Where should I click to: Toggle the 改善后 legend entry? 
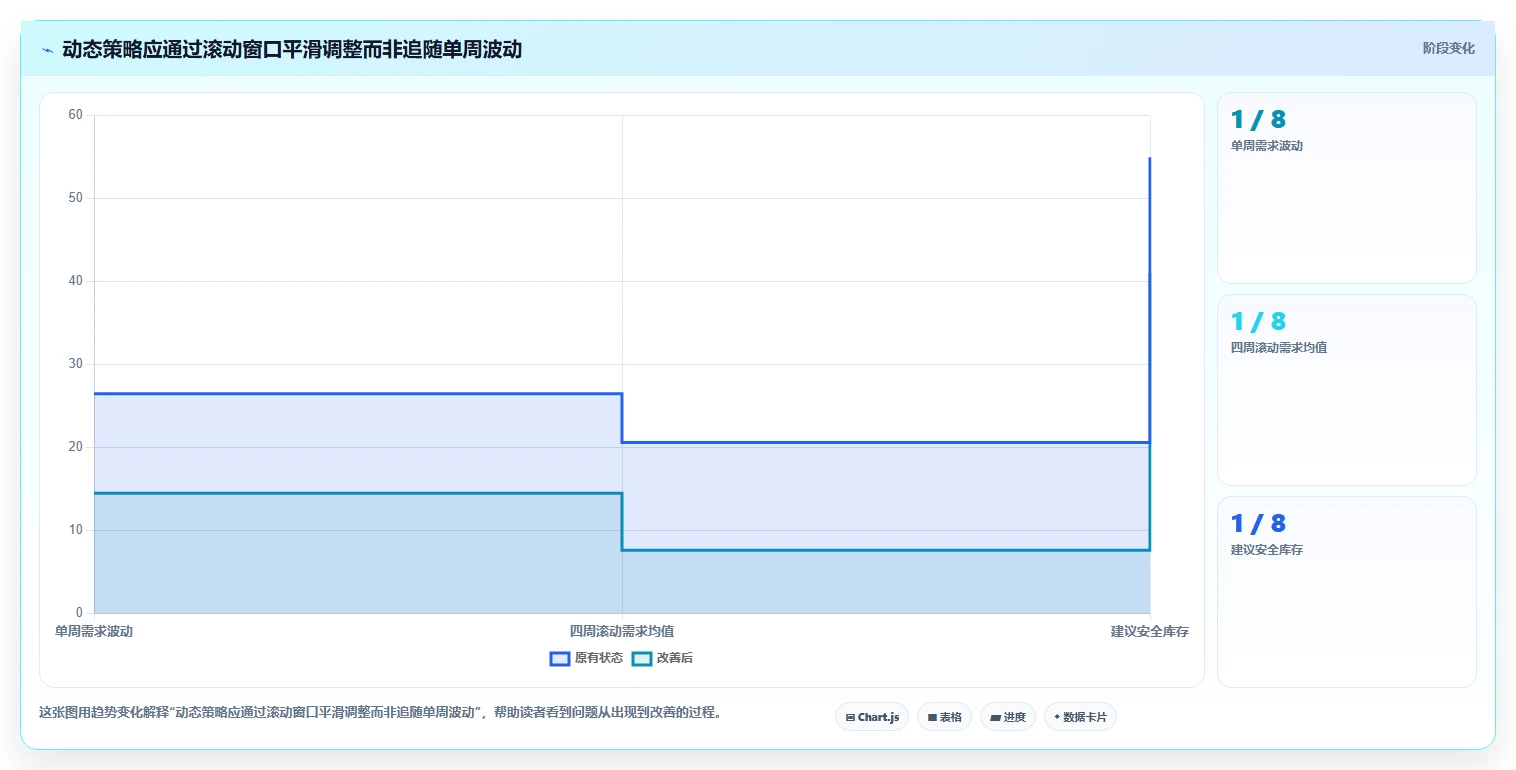pyautogui.click(x=663, y=658)
